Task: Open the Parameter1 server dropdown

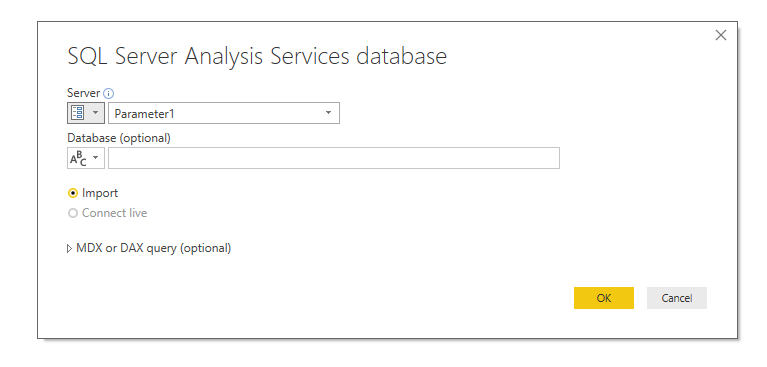Action: tap(224, 113)
